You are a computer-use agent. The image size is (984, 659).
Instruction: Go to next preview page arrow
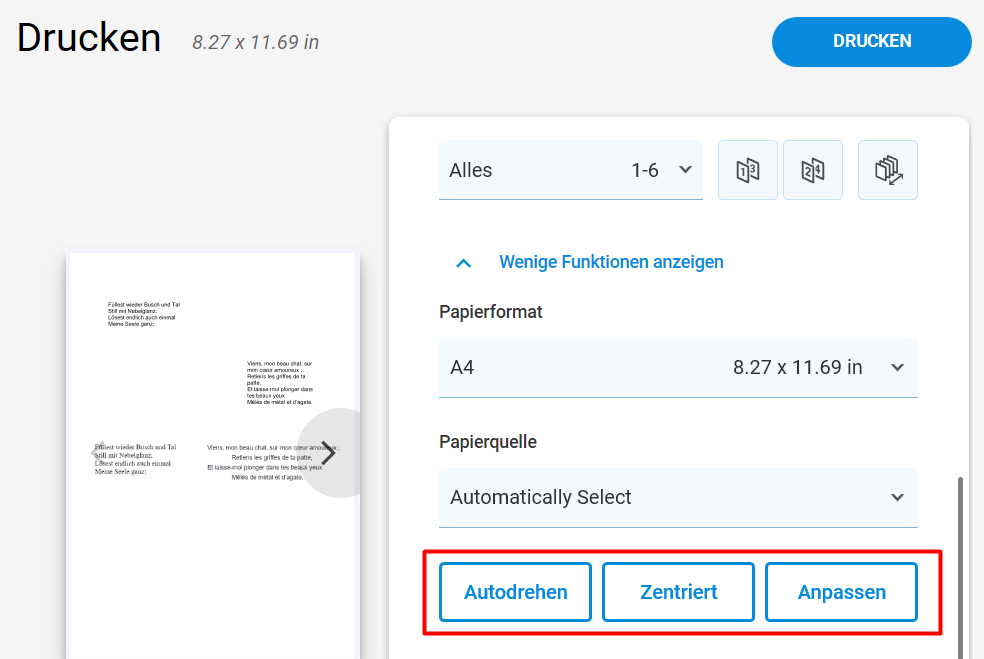pos(328,453)
